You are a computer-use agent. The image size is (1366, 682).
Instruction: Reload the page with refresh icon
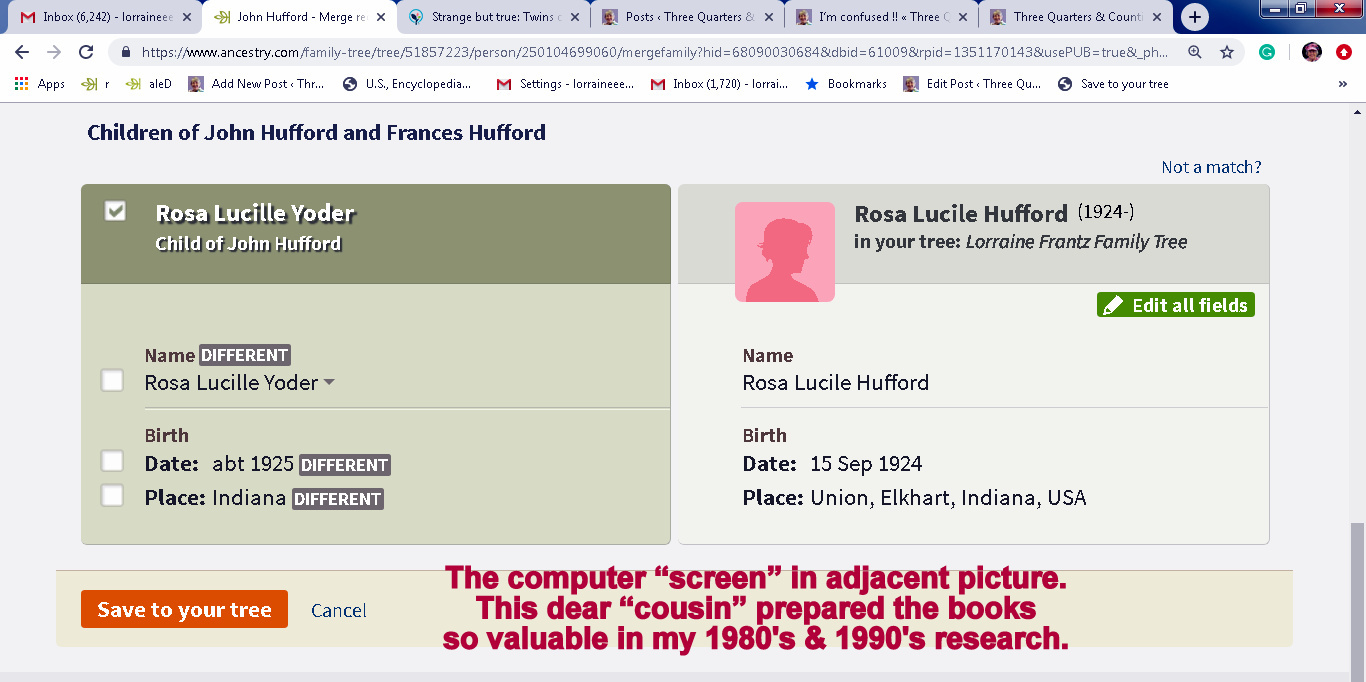pyautogui.click(x=86, y=53)
